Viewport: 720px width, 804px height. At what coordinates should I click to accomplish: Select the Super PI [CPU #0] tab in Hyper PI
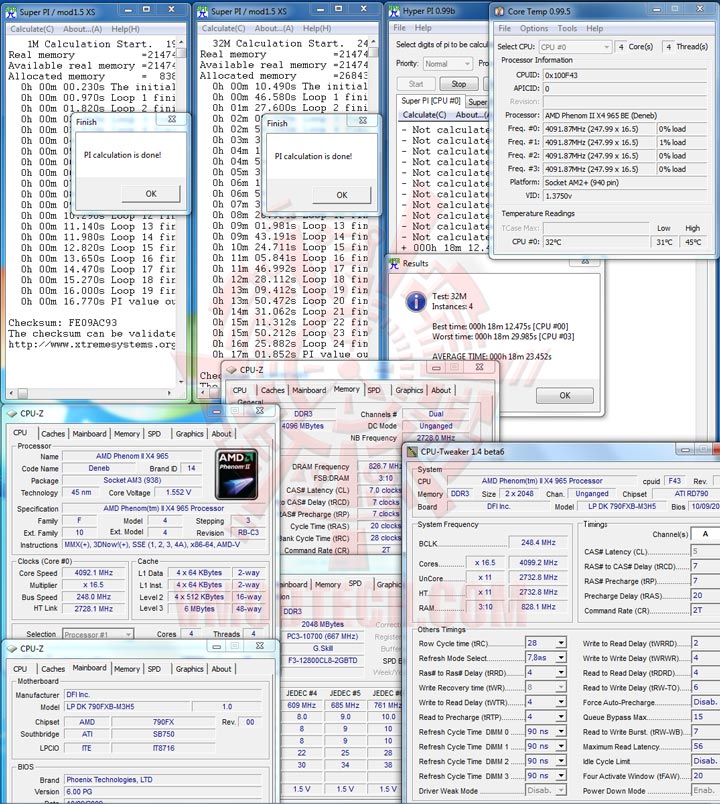pos(430,101)
